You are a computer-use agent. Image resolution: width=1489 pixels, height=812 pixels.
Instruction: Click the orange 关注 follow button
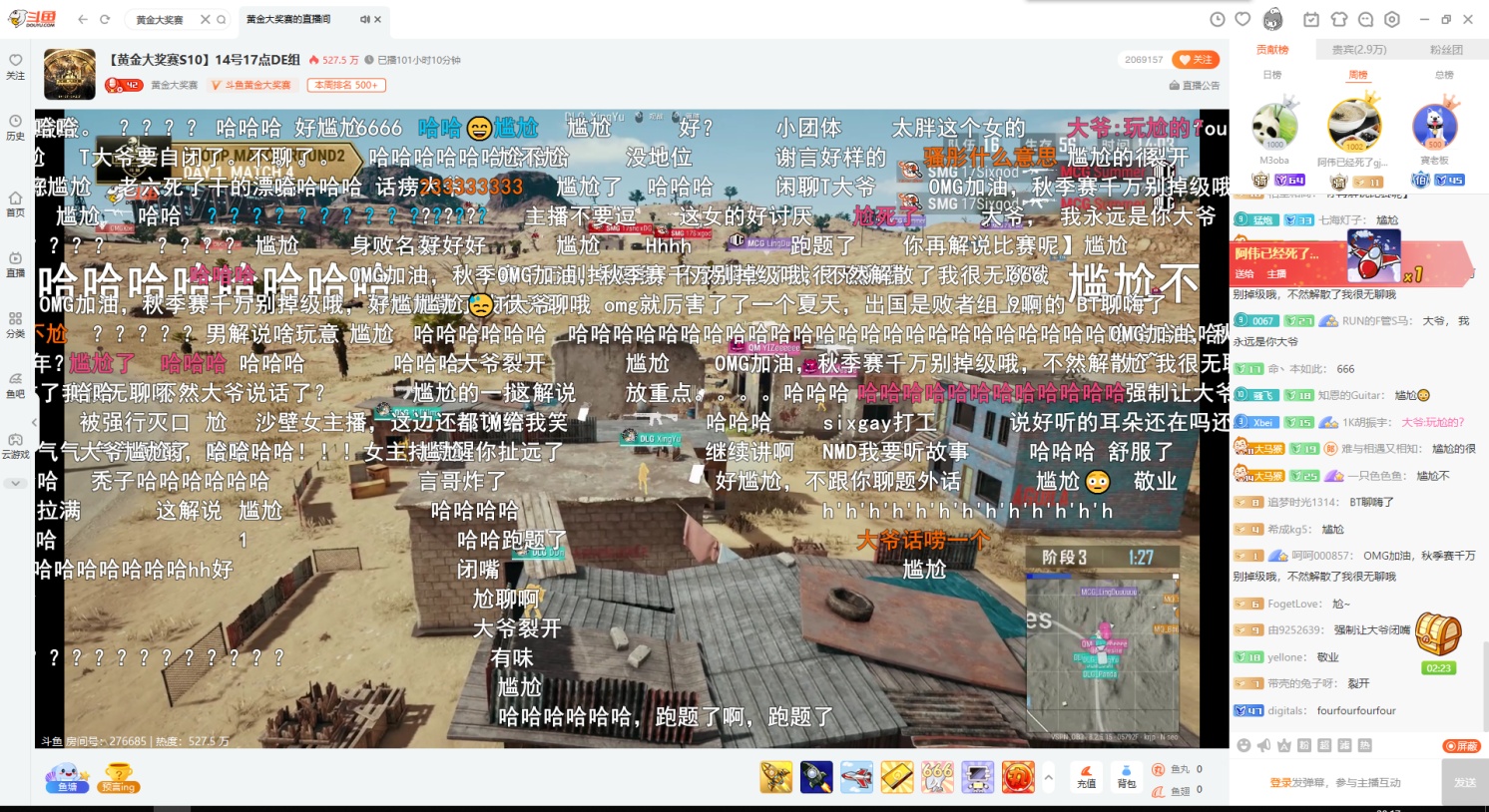click(1196, 60)
